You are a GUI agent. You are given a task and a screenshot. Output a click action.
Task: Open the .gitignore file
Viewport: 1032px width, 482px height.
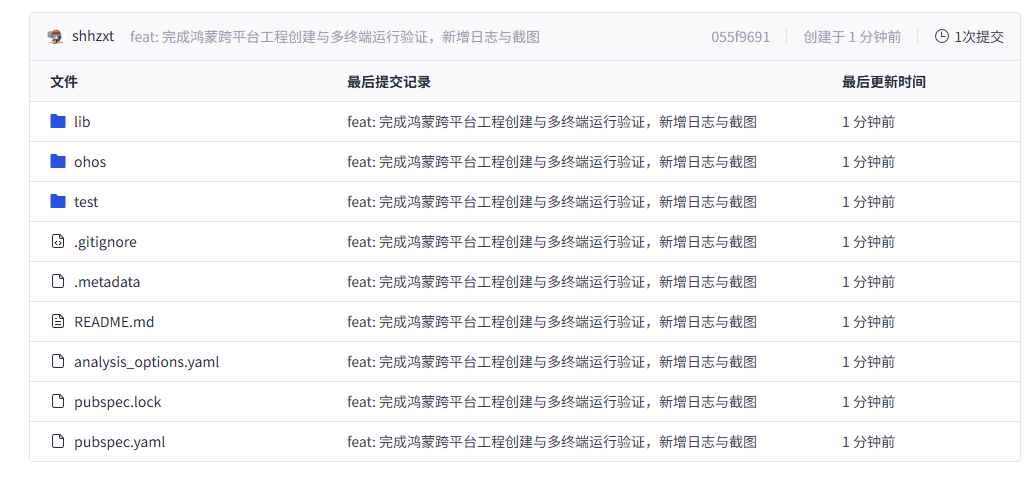click(105, 242)
